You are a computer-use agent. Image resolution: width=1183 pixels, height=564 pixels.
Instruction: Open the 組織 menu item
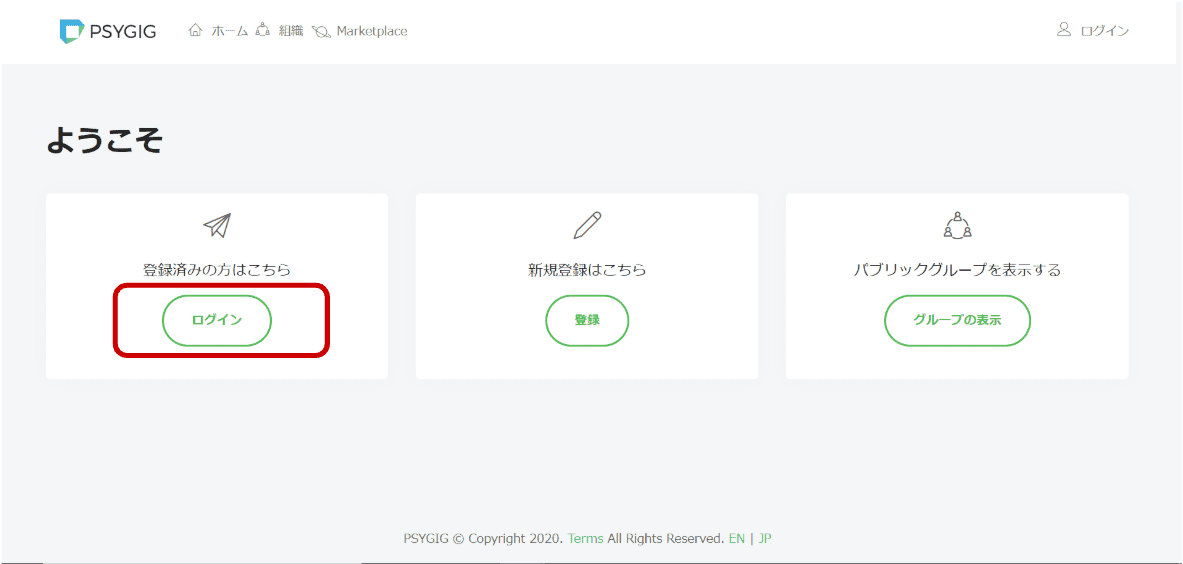pos(290,32)
